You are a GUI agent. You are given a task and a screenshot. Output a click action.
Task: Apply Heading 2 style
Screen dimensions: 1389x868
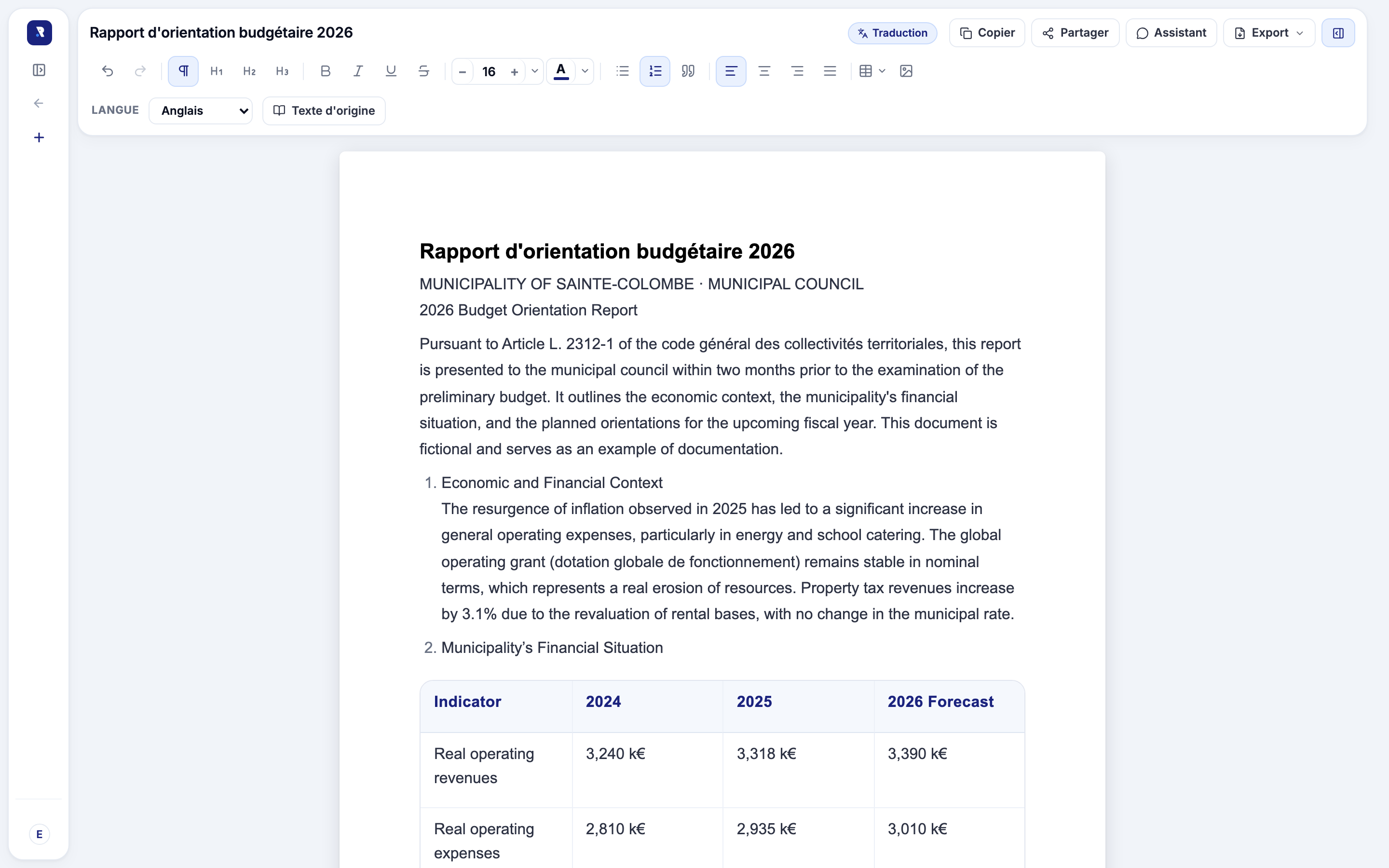249,71
